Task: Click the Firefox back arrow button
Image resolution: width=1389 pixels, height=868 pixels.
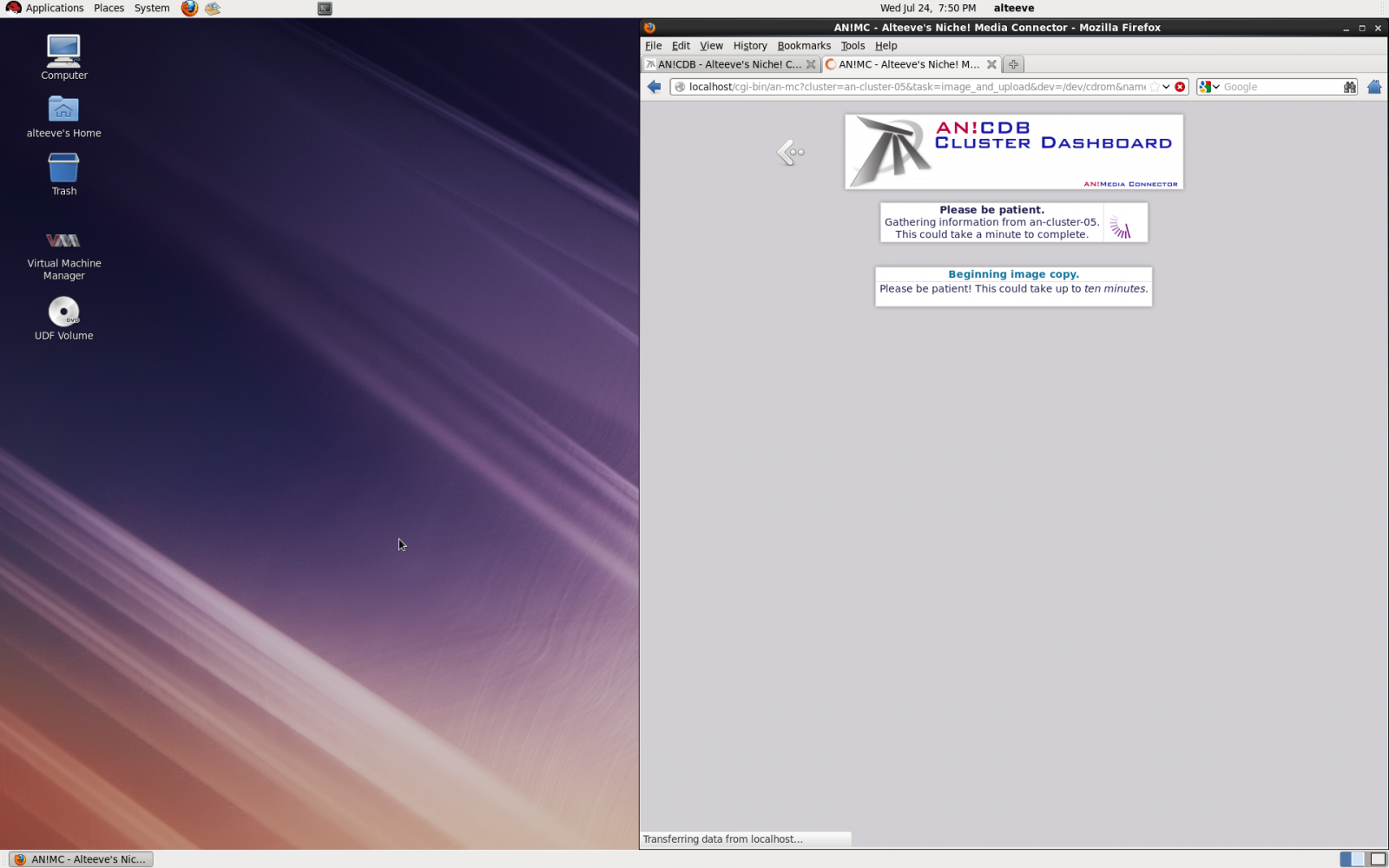Action: [x=654, y=87]
